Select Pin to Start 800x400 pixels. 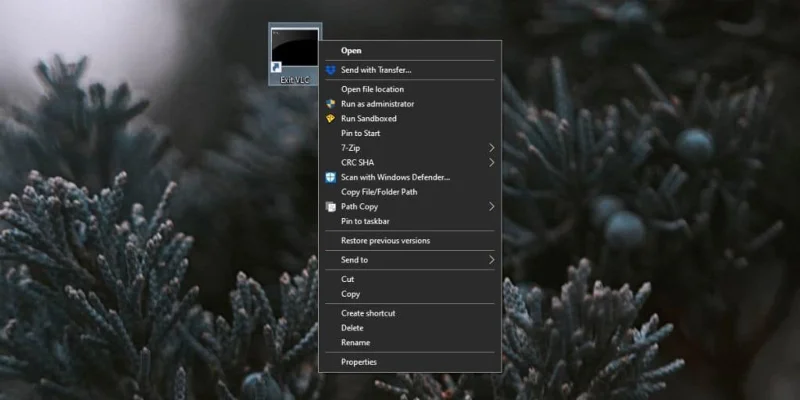[410, 133]
